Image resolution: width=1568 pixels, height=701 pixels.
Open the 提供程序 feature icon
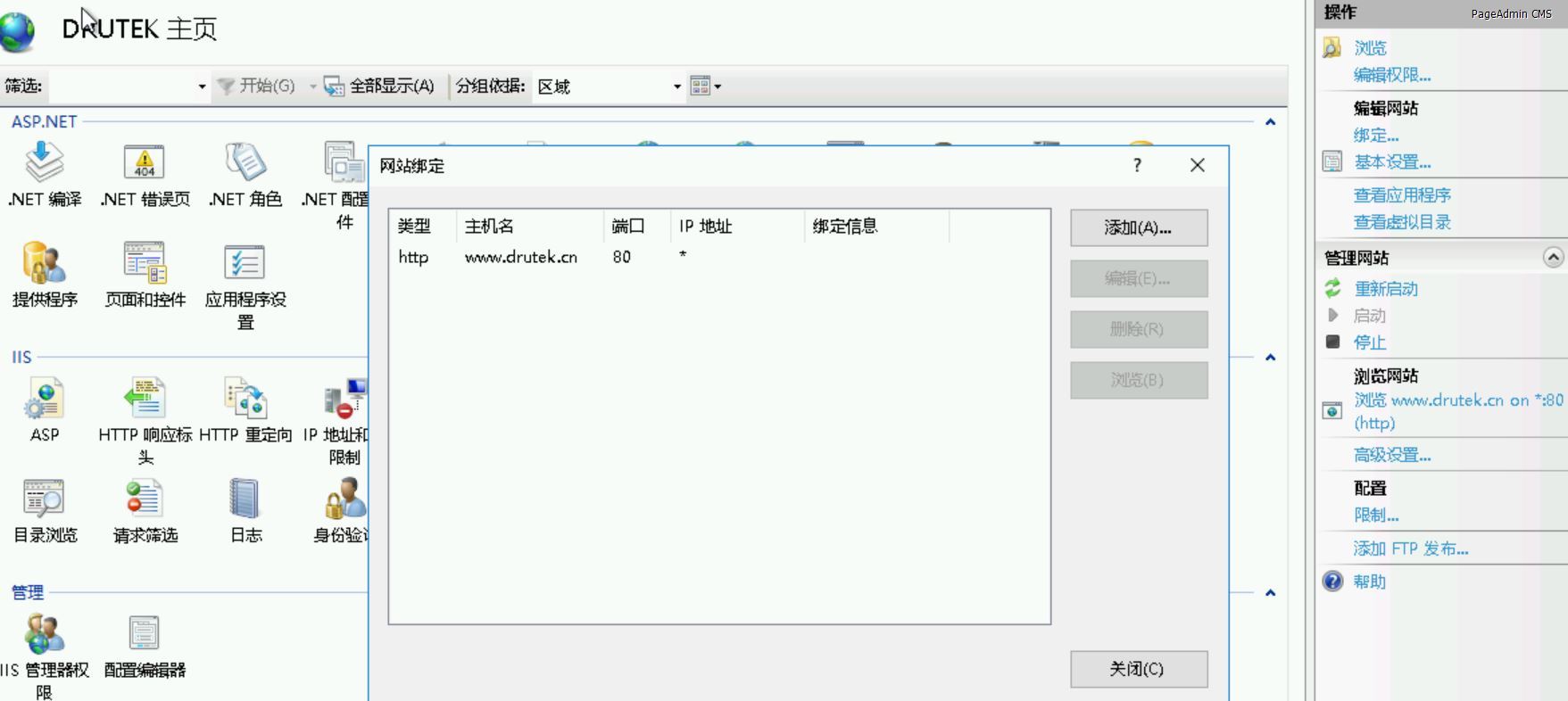(x=45, y=262)
